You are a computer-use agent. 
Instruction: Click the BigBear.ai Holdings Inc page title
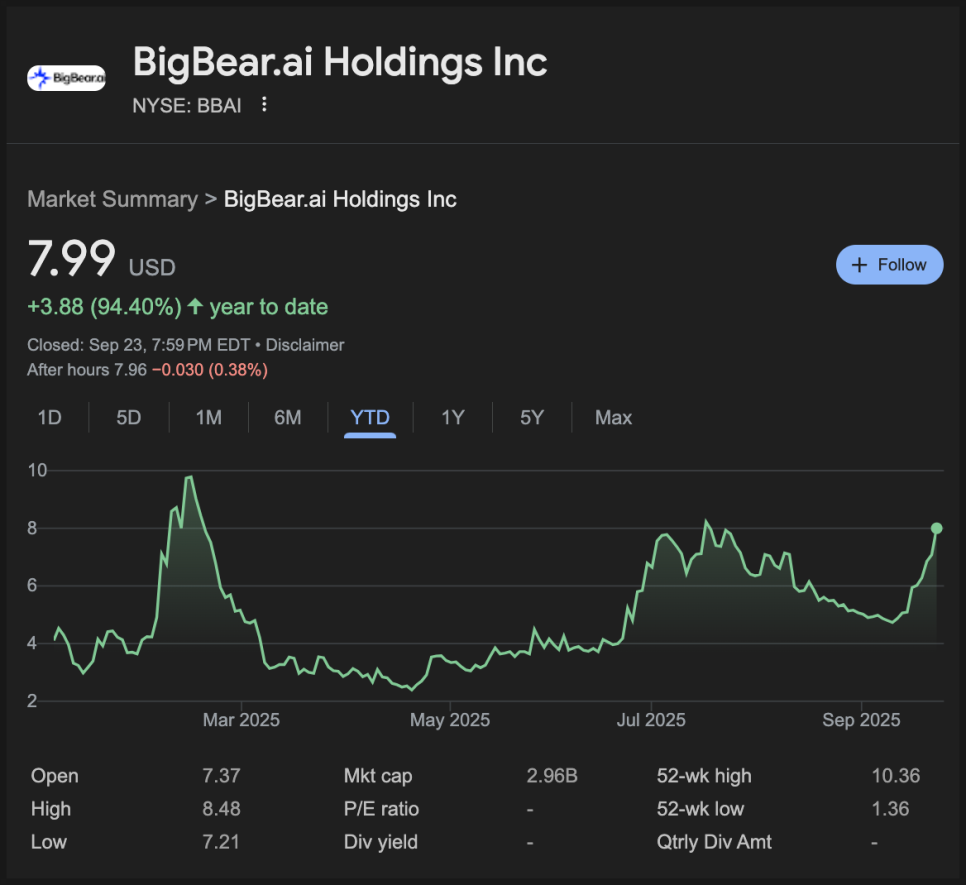coord(340,62)
